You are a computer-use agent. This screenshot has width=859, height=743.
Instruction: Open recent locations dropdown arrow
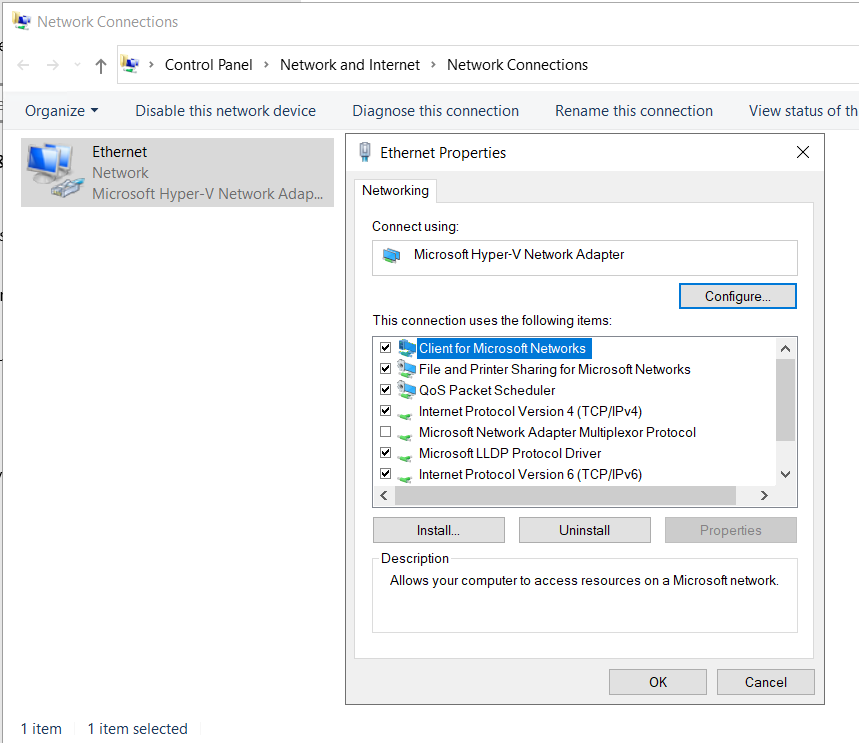pyautogui.click(x=77, y=65)
